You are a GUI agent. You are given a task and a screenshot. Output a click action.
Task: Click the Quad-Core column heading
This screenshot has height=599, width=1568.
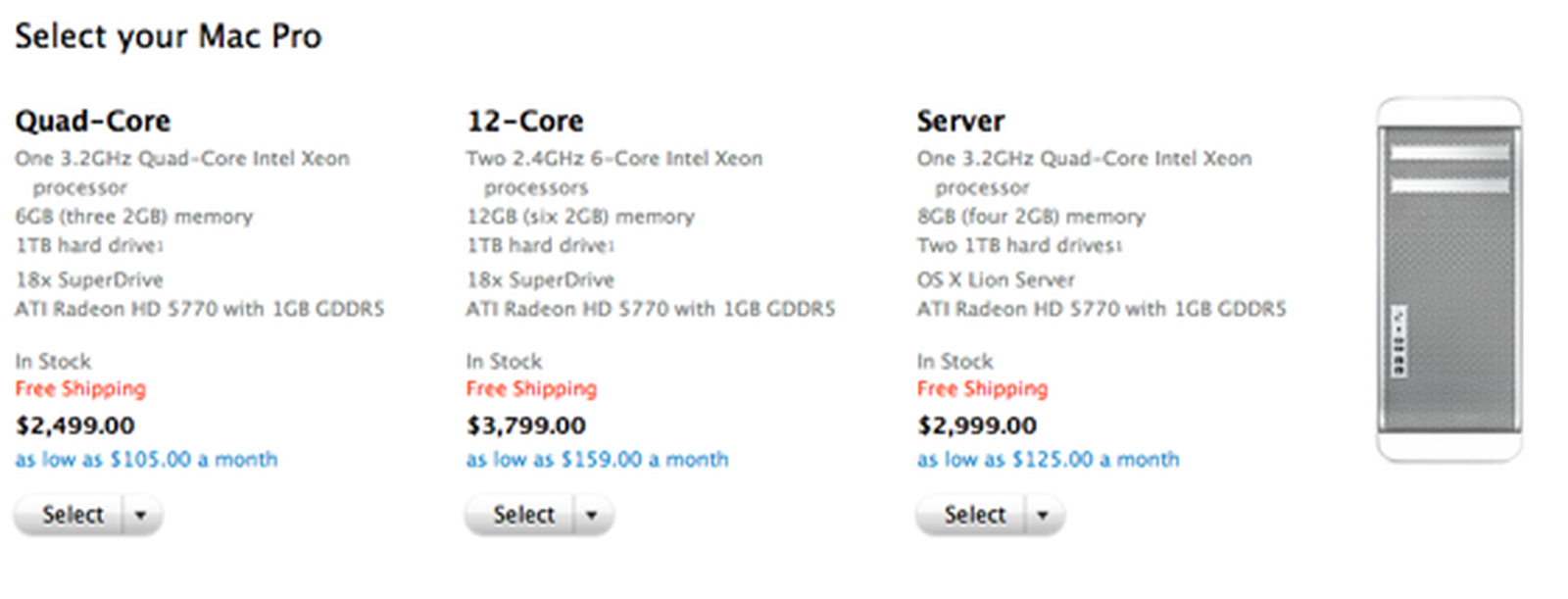point(92,120)
